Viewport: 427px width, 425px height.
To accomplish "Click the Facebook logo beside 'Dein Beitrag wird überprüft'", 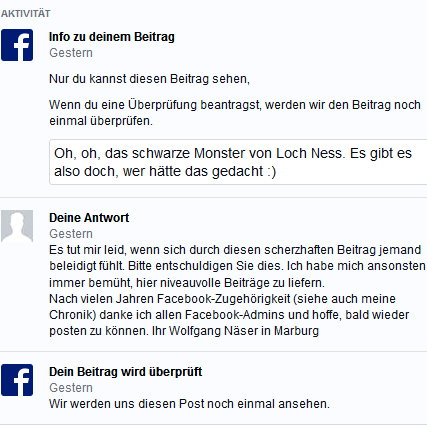I will click(17, 380).
